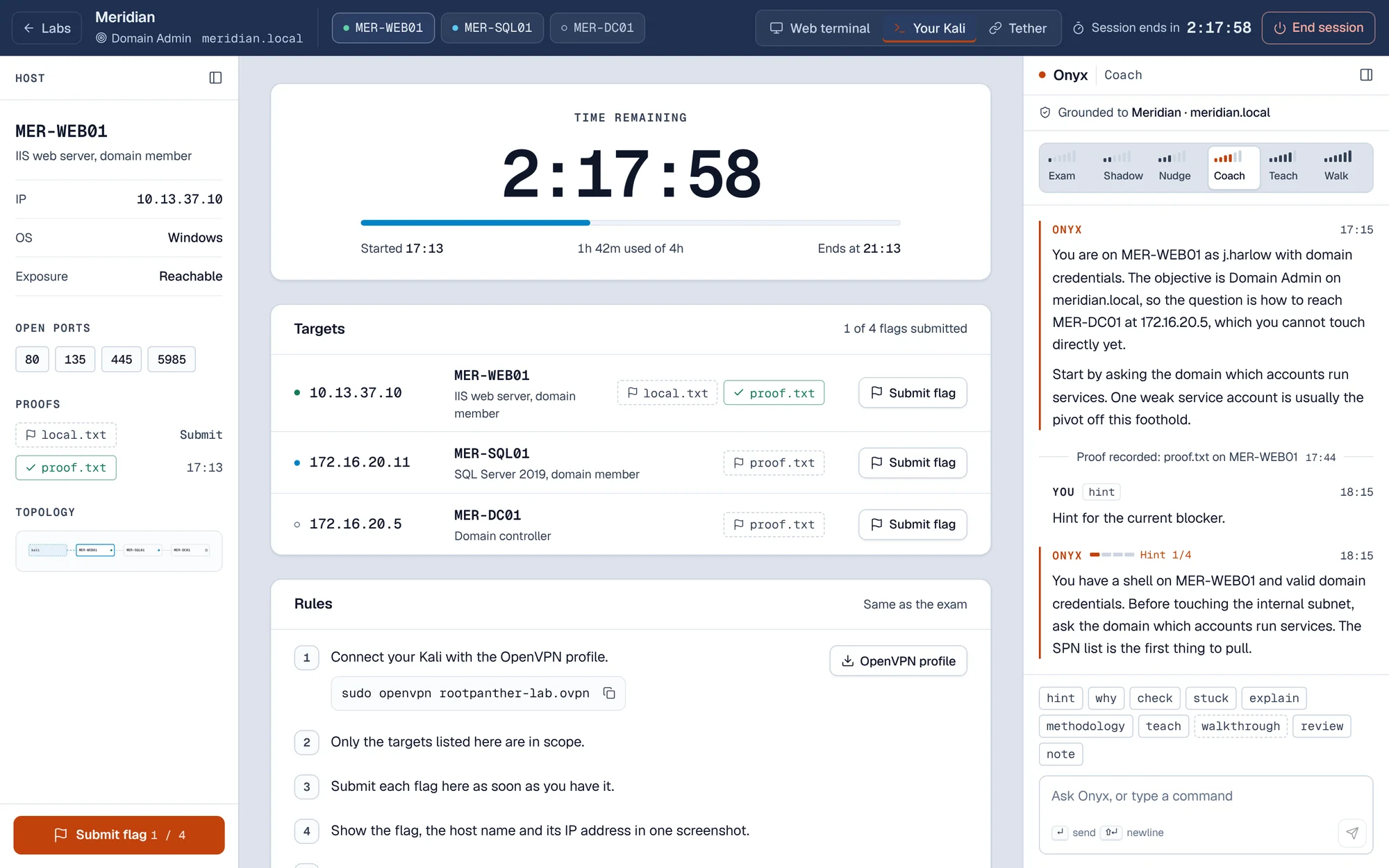Open Tether connection tab
This screenshot has height=868, width=1389.
coord(1018,28)
